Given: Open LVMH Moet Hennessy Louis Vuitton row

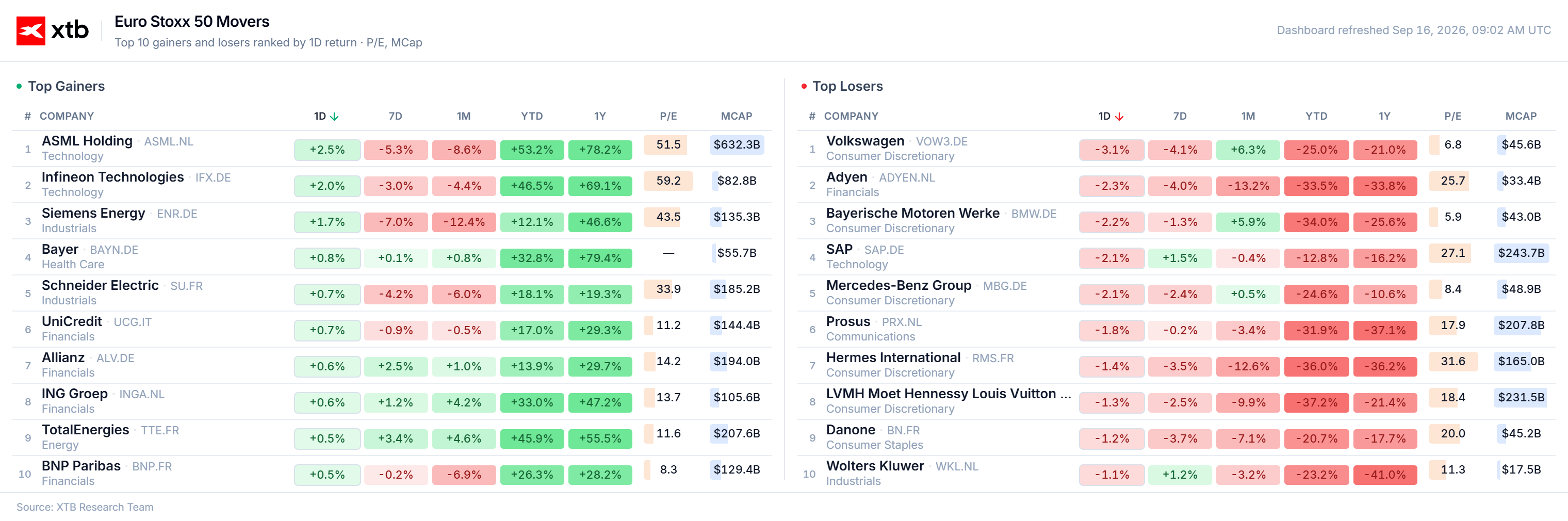Looking at the screenshot, I should [x=1176, y=401].
